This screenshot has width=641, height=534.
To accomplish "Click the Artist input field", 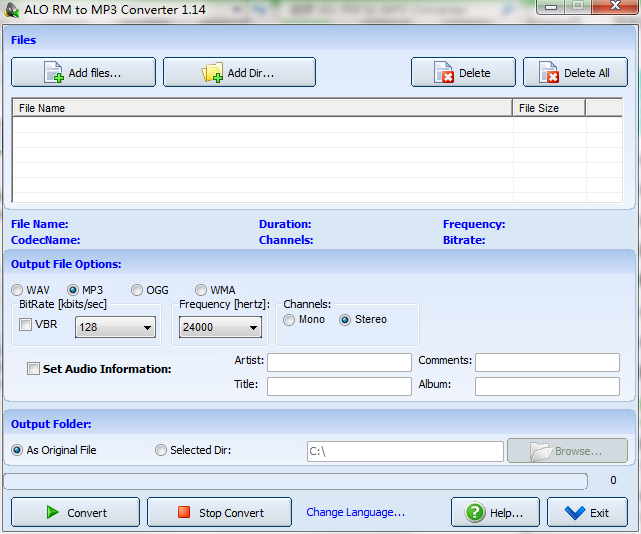I will [x=339, y=362].
